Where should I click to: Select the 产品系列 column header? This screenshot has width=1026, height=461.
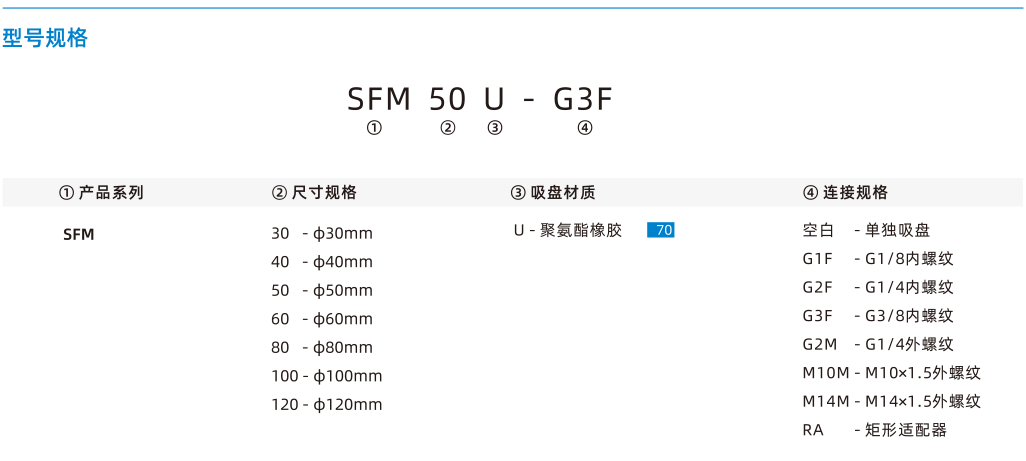(x=101, y=192)
